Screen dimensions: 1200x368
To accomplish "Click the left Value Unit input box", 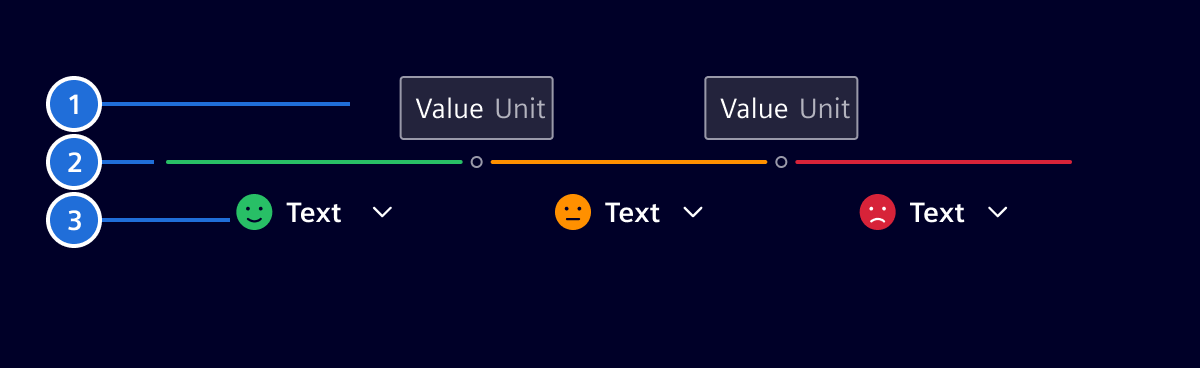I will (477, 108).
